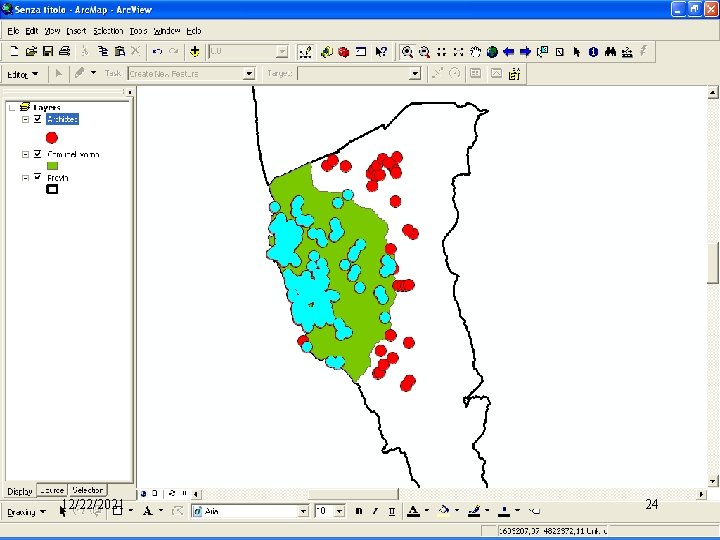Create a new map document
The height and width of the screenshot is (540, 720).
14,51
